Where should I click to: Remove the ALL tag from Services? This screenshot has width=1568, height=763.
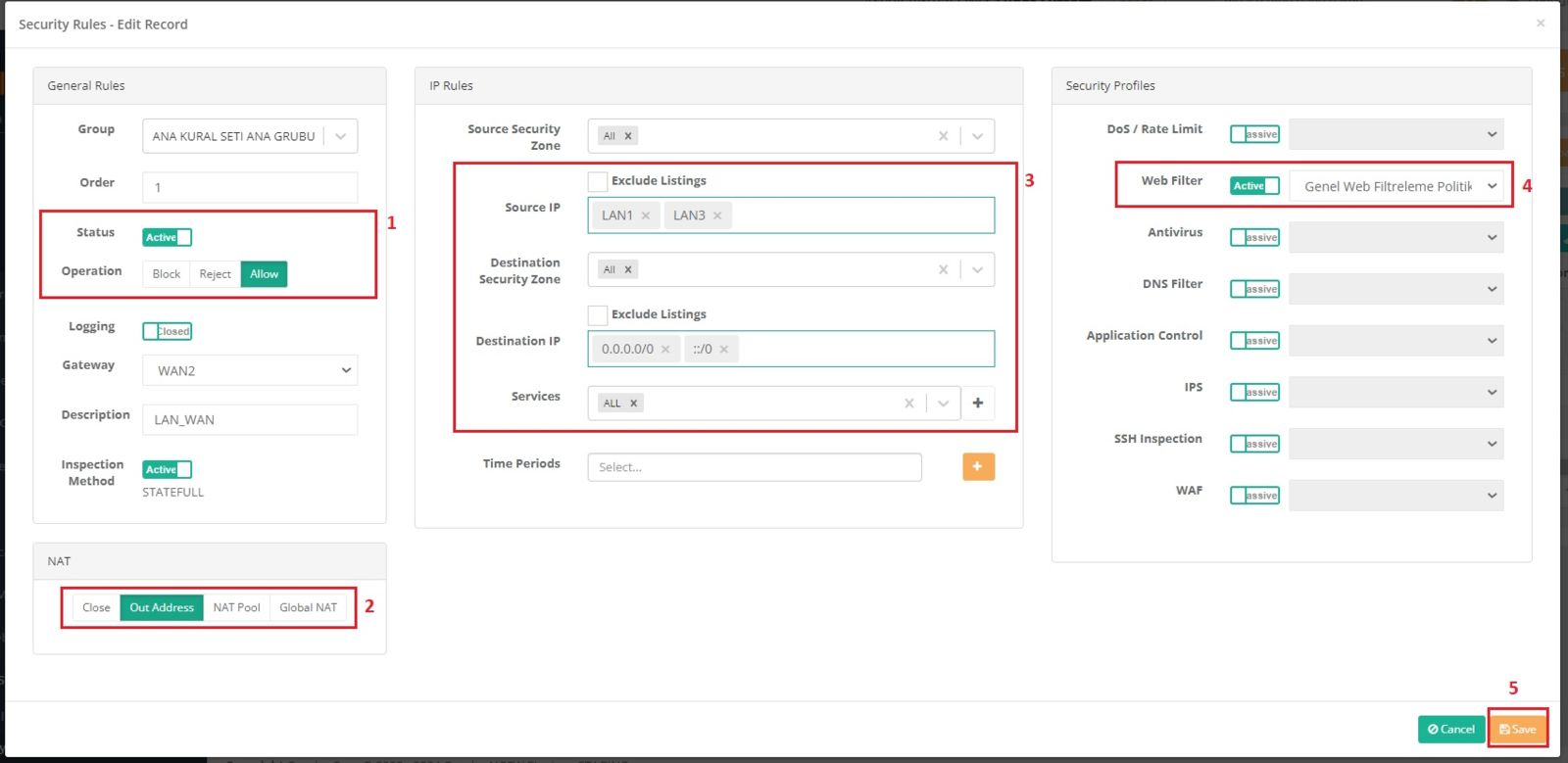(x=634, y=404)
